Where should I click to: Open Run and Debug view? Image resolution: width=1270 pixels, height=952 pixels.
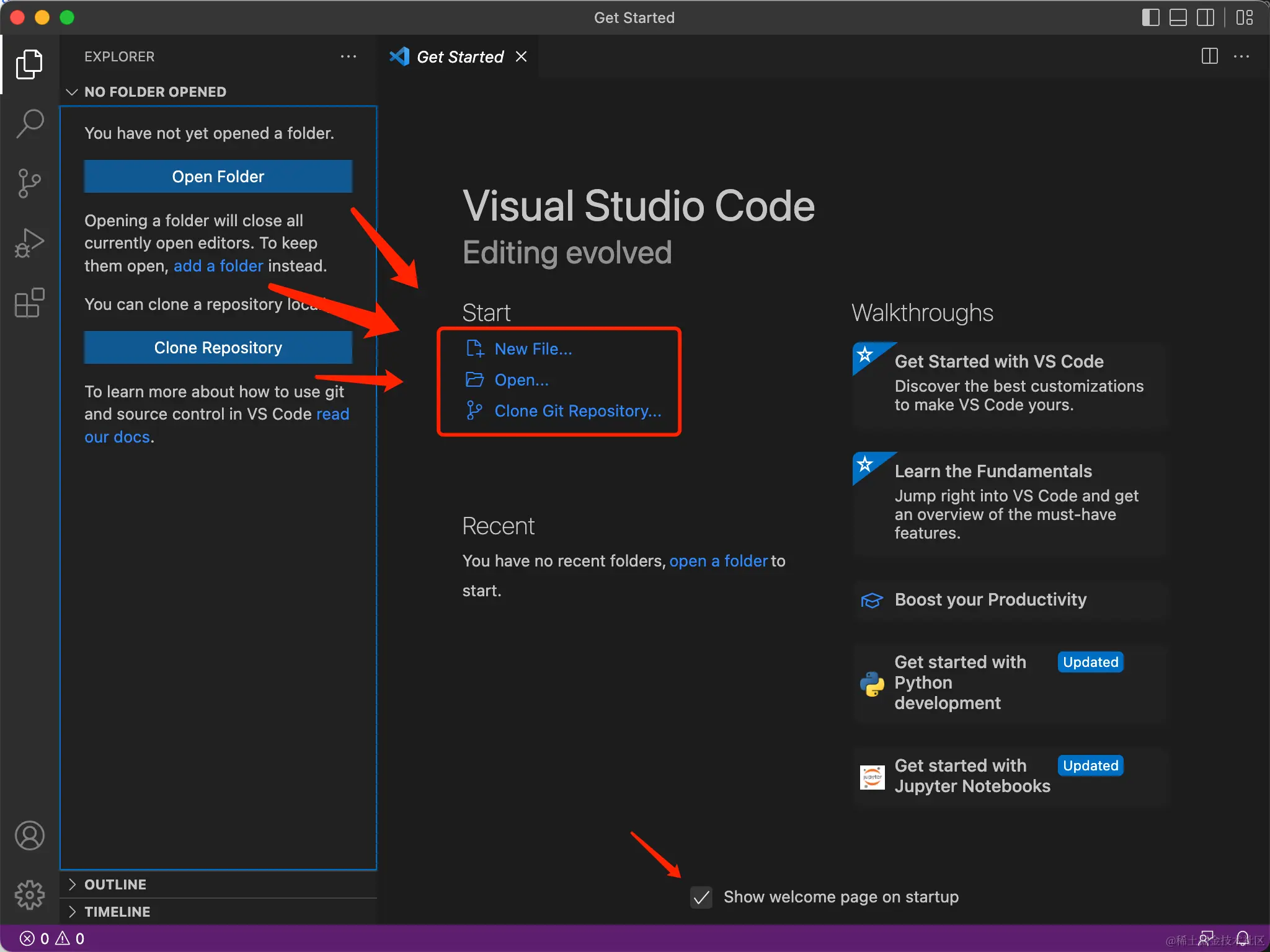29,243
